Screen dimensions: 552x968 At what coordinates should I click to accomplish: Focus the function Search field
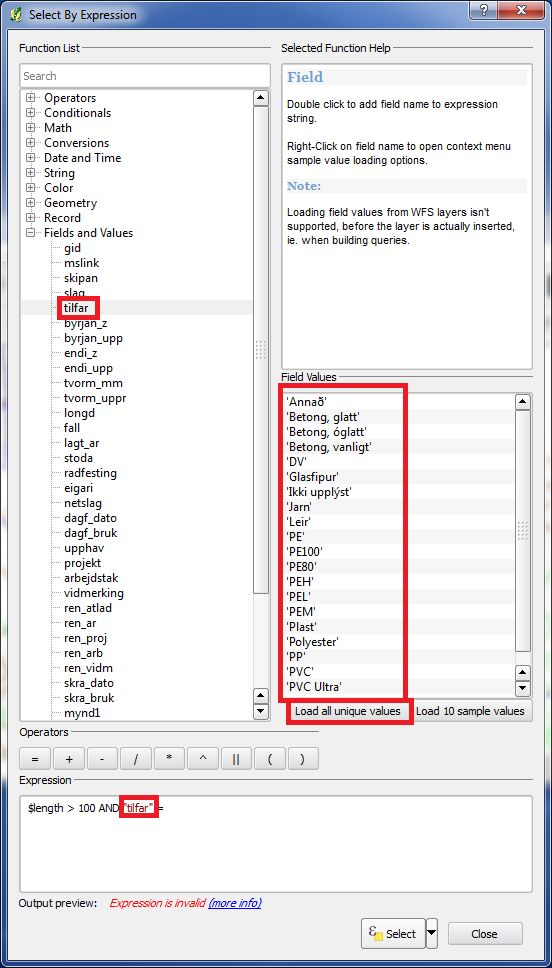point(145,76)
